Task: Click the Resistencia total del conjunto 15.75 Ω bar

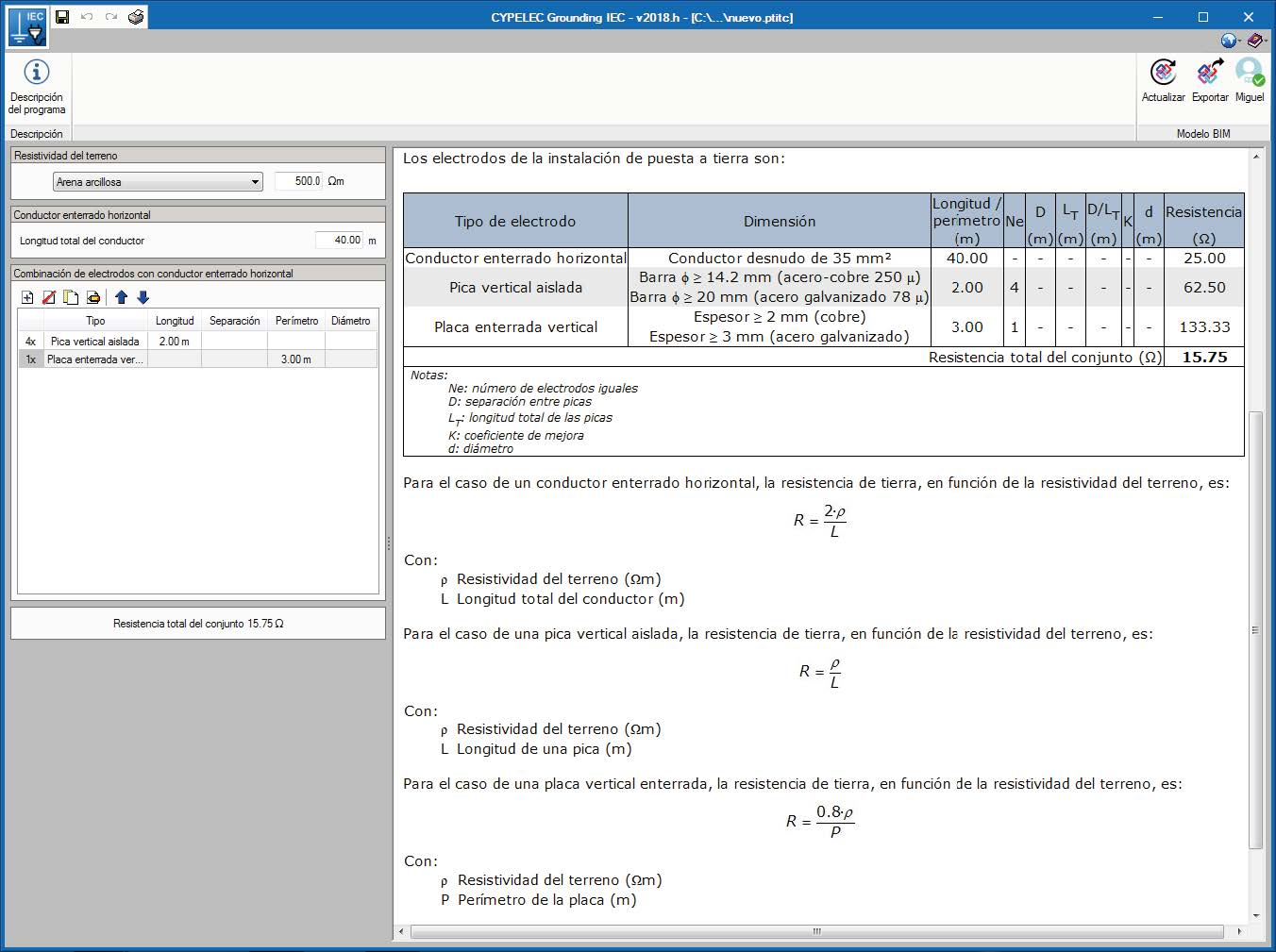Action: click(x=198, y=624)
